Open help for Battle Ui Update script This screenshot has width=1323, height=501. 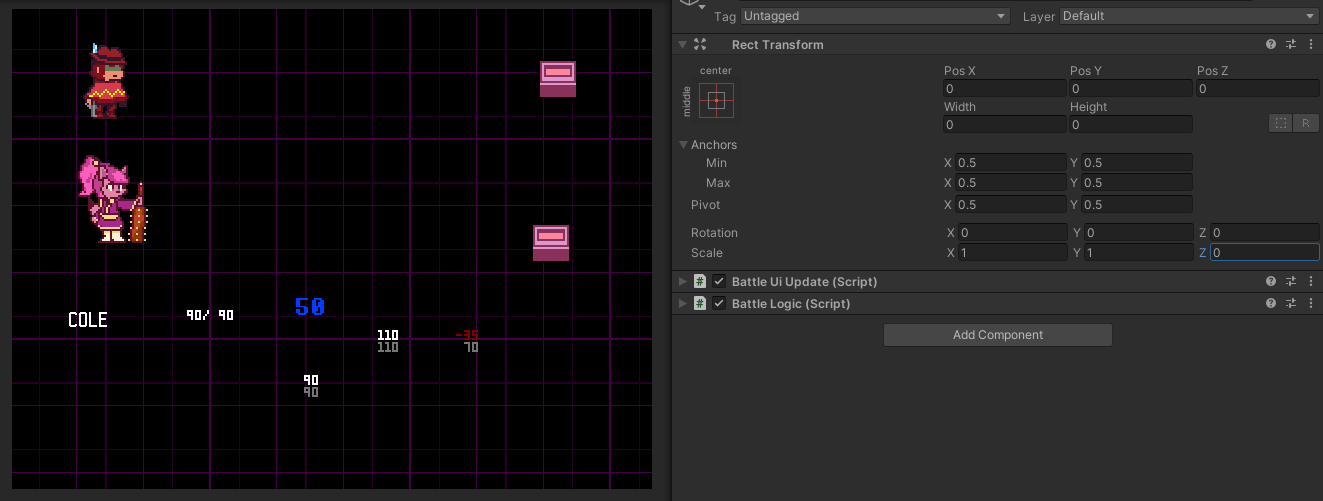1271,282
